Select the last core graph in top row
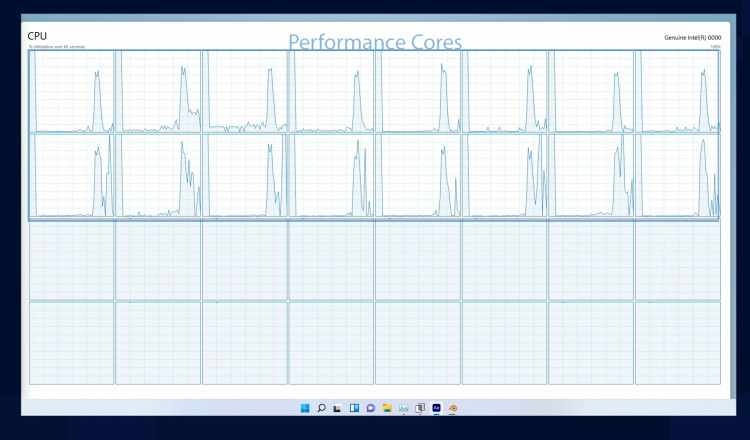 677,92
